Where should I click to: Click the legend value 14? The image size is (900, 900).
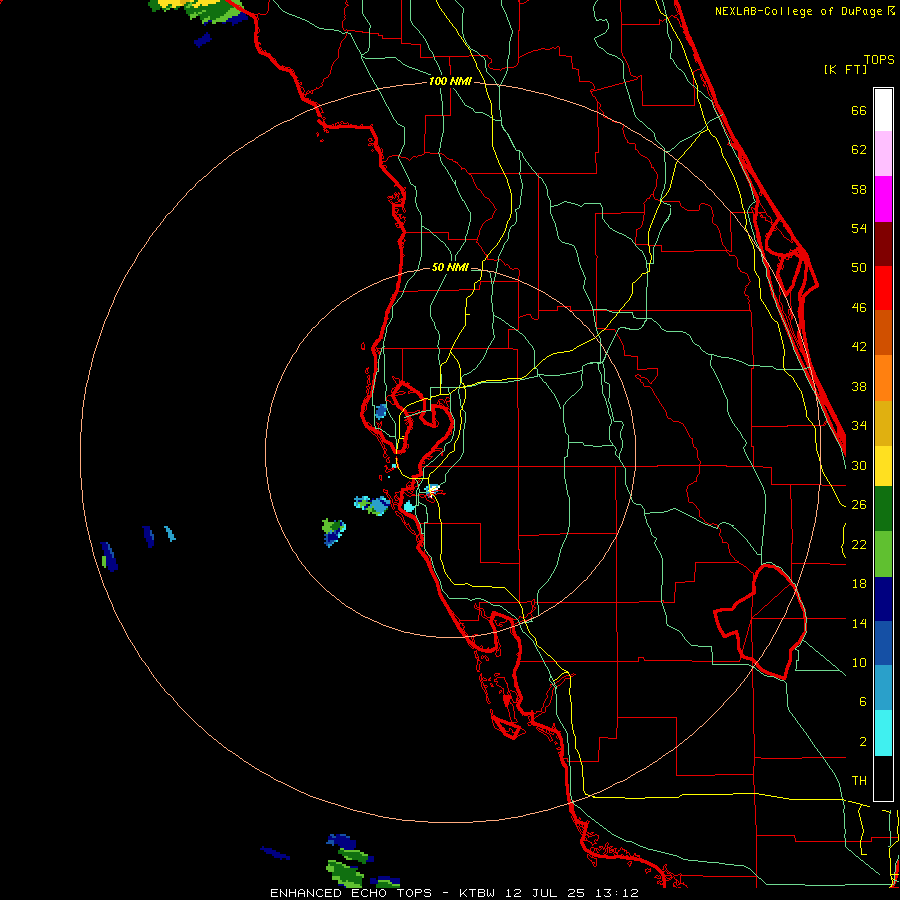coord(859,623)
